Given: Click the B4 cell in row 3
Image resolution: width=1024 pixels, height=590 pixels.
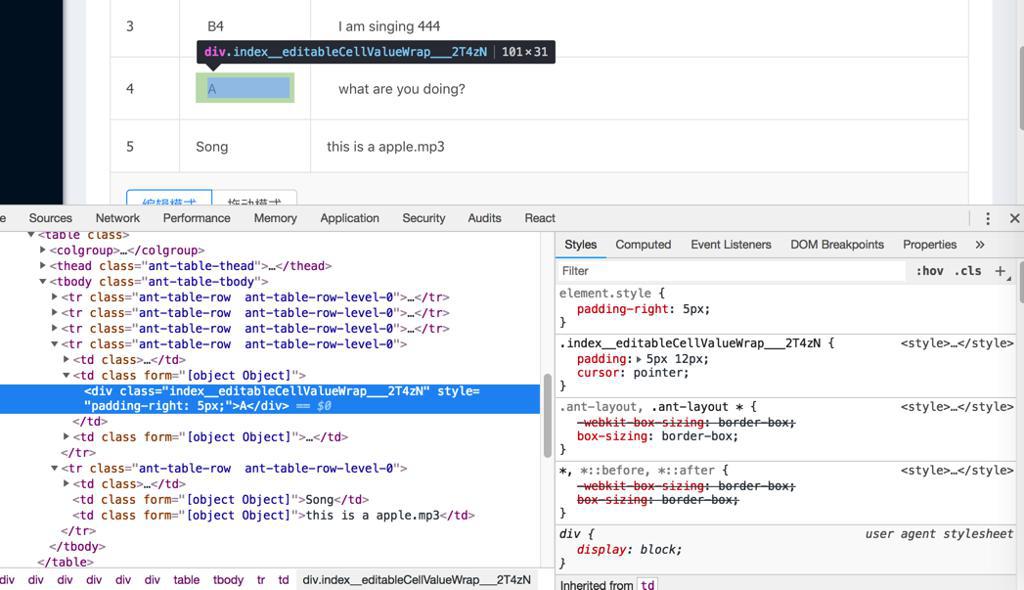Looking at the screenshot, I should point(216,26).
